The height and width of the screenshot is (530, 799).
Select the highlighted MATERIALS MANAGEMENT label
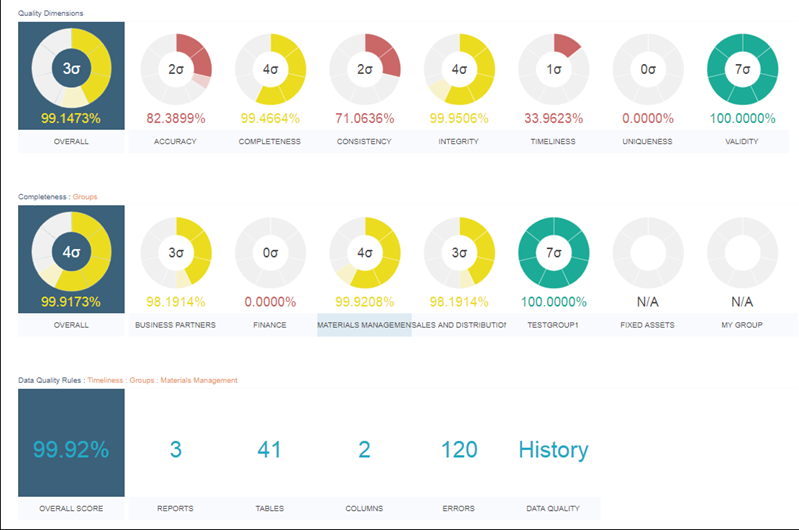(x=364, y=325)
